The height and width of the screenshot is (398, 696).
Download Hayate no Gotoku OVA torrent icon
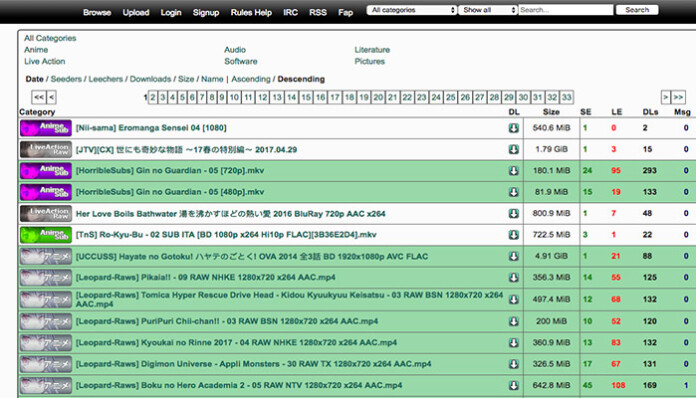514,256
